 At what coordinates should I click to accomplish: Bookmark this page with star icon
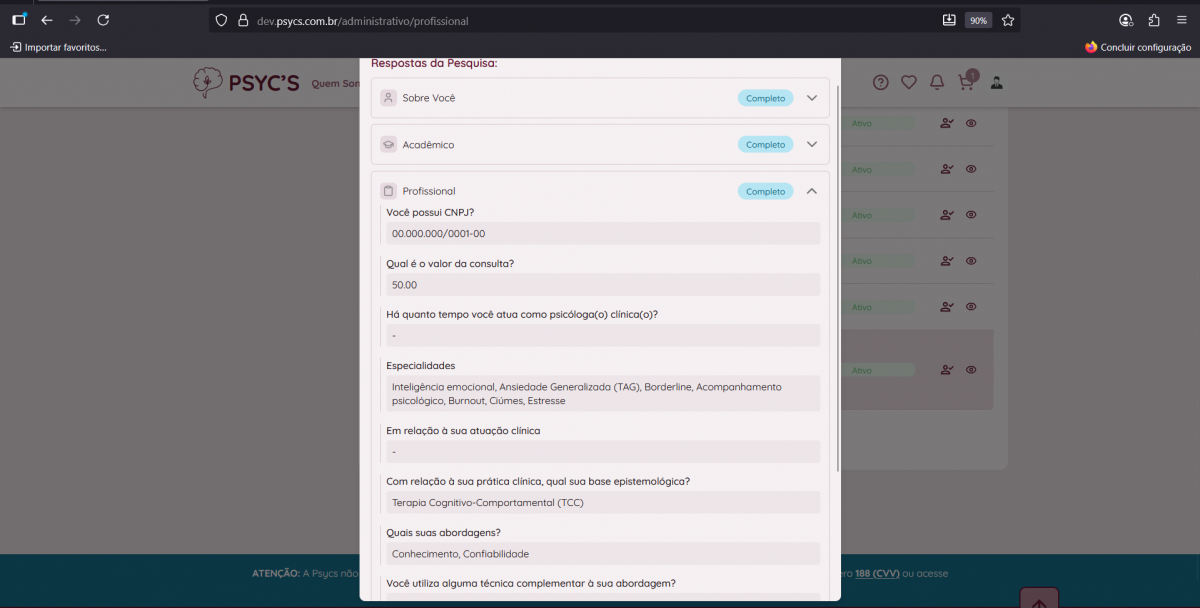[x=1008, y=20]
